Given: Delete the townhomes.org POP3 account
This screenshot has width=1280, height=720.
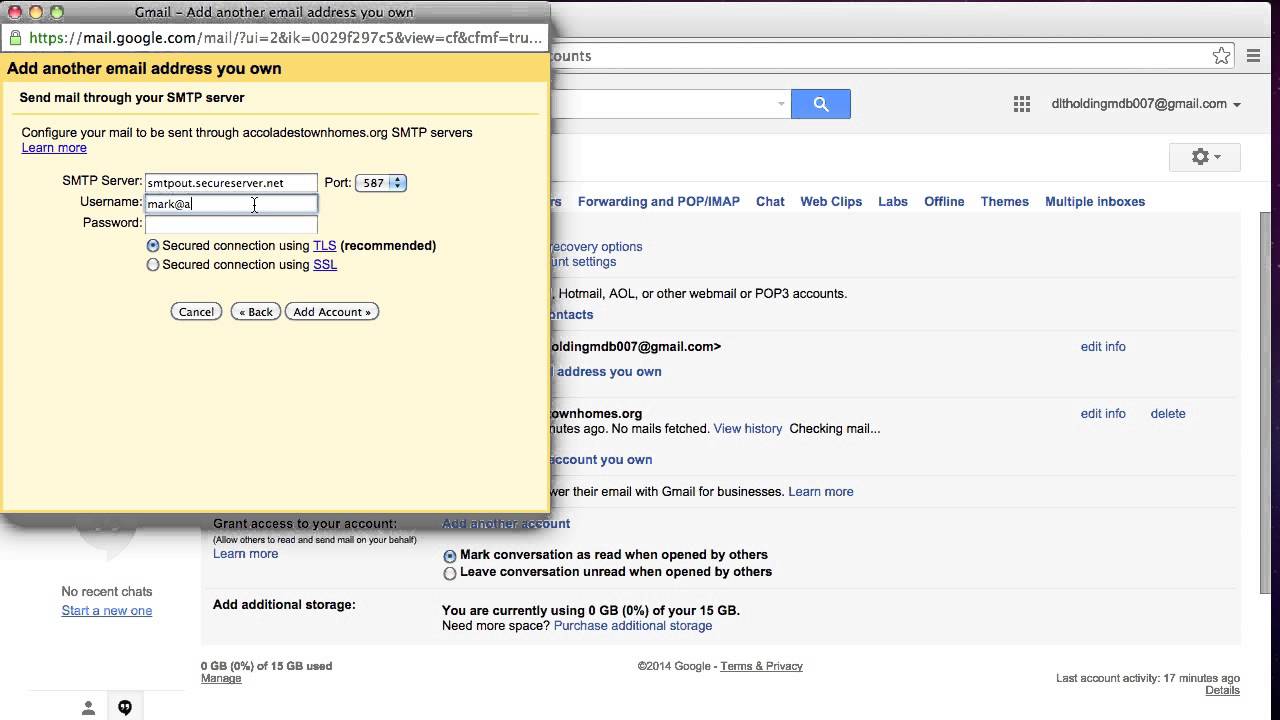Looking at the screenshot, I should point(1168,413).
